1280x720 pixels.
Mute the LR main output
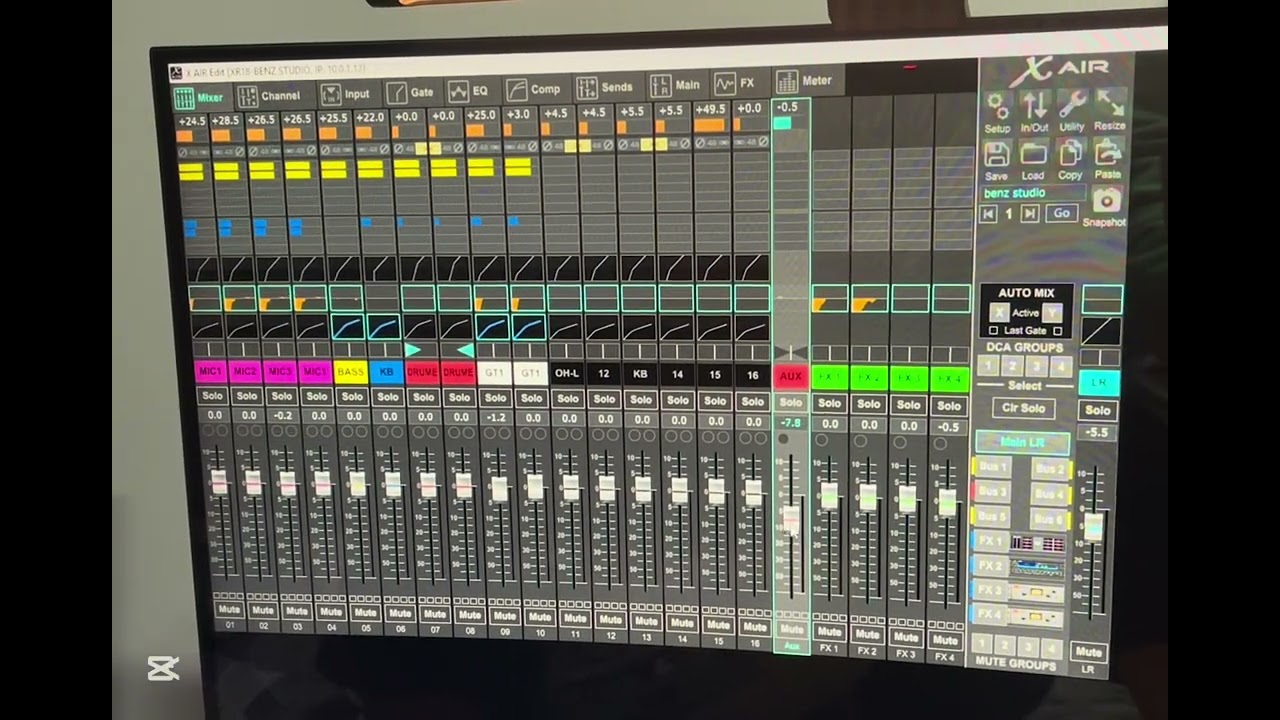(1088, 652)
